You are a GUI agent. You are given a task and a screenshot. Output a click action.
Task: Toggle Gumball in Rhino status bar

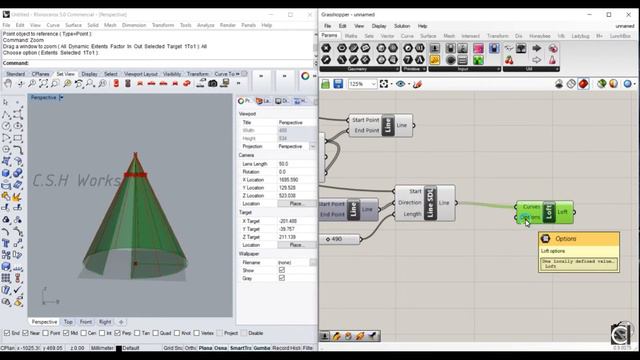tap(261, 348)
